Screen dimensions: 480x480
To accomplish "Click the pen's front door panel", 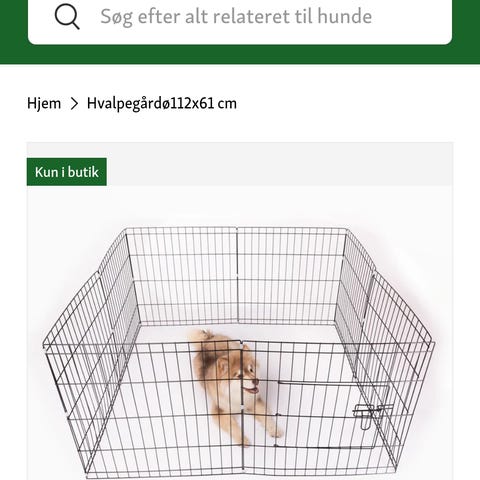I will tap(332, 415).
